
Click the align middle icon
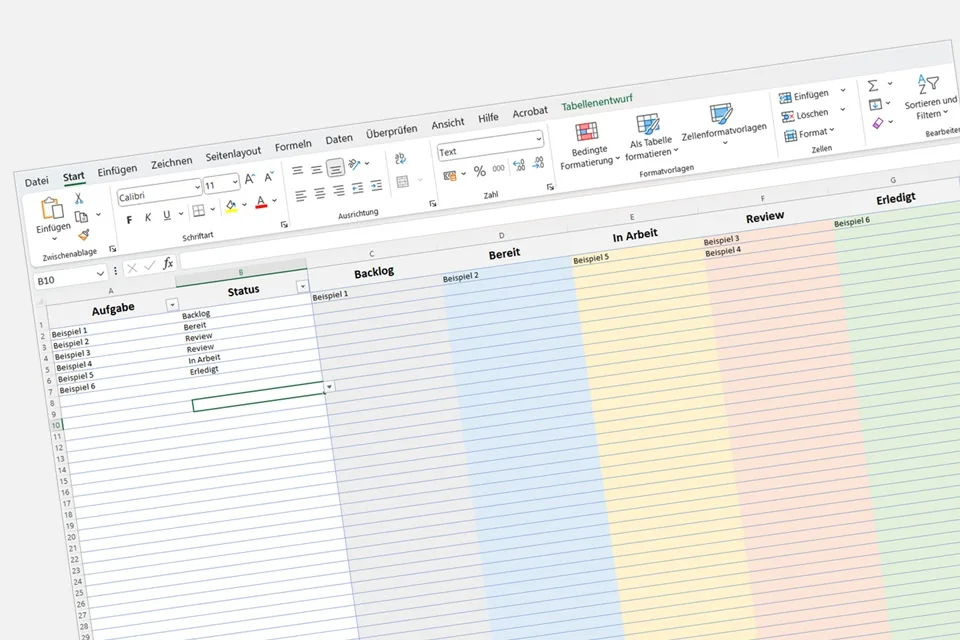(x=317, y=169)
